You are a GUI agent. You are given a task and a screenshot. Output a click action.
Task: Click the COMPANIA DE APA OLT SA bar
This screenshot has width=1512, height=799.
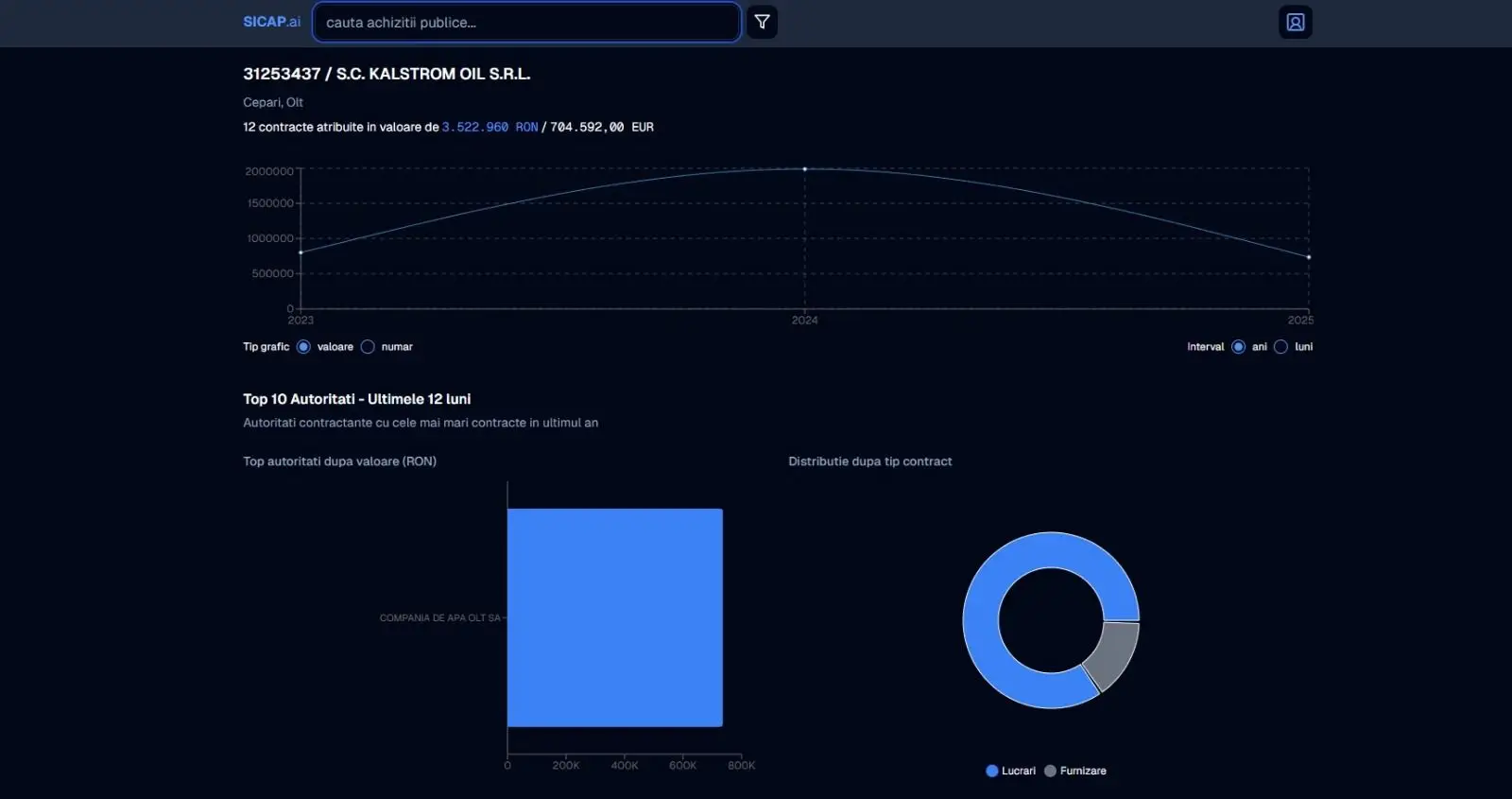point(614,617)
